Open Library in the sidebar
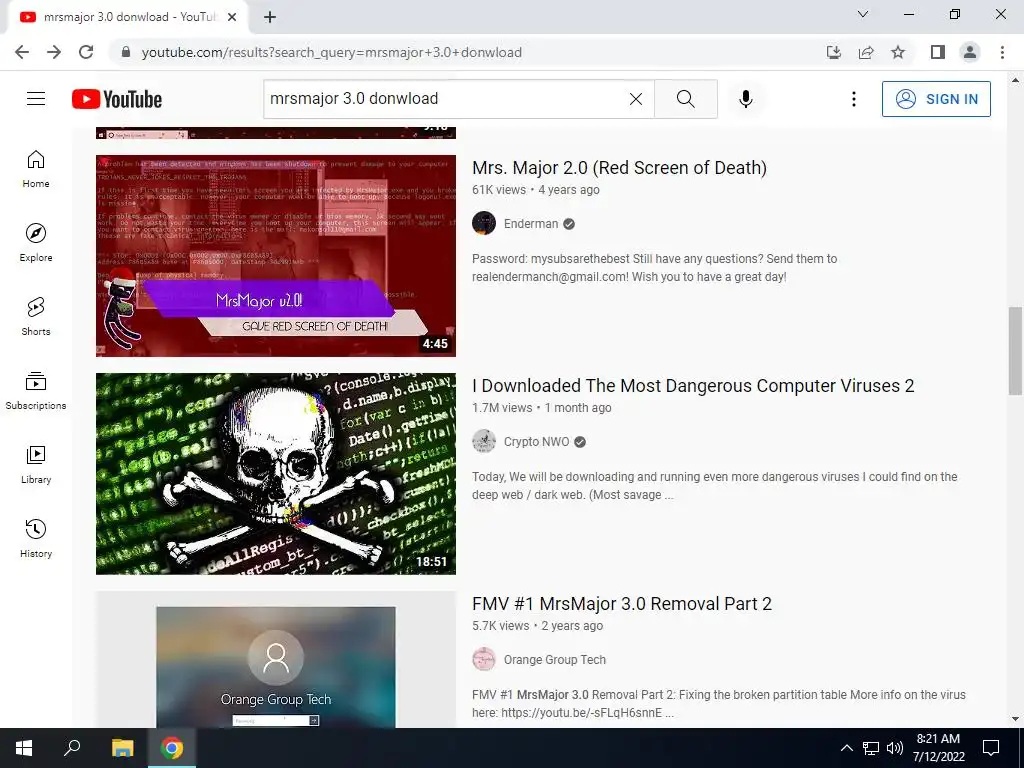The width and height of the screenshot is (1024, 768). (x=36, y=464)
